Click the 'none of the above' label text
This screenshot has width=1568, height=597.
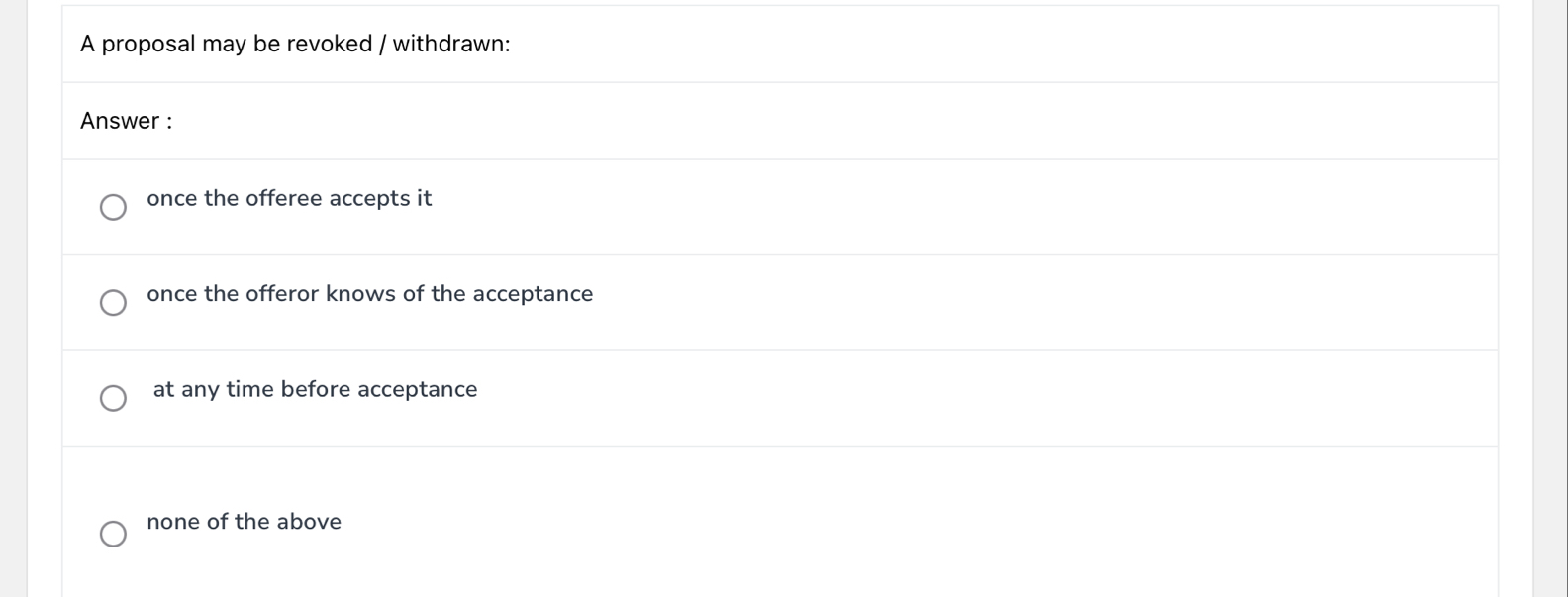pyautogui.click(x=244, y=522)
